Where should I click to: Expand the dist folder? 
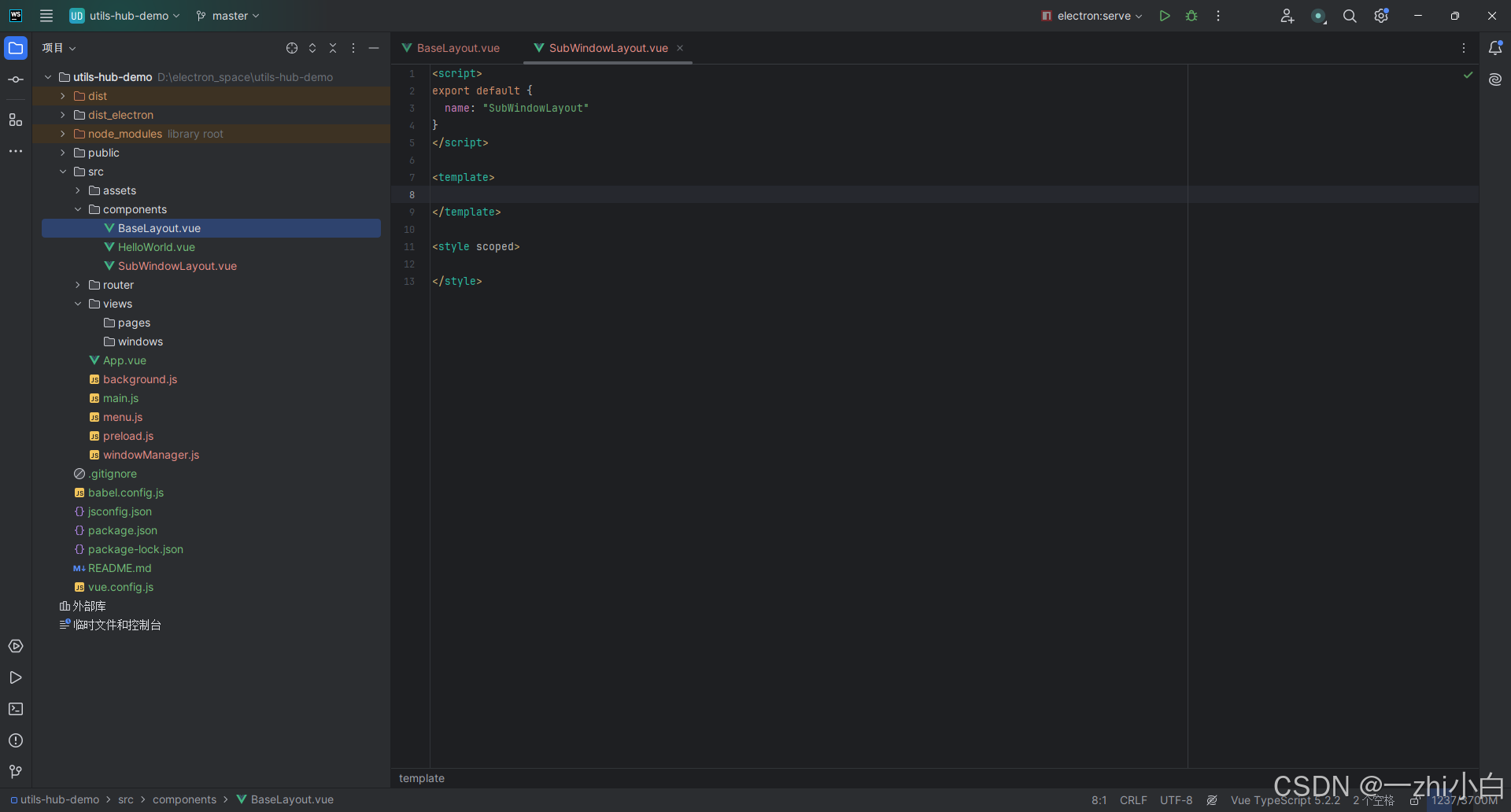pos(63,96)
